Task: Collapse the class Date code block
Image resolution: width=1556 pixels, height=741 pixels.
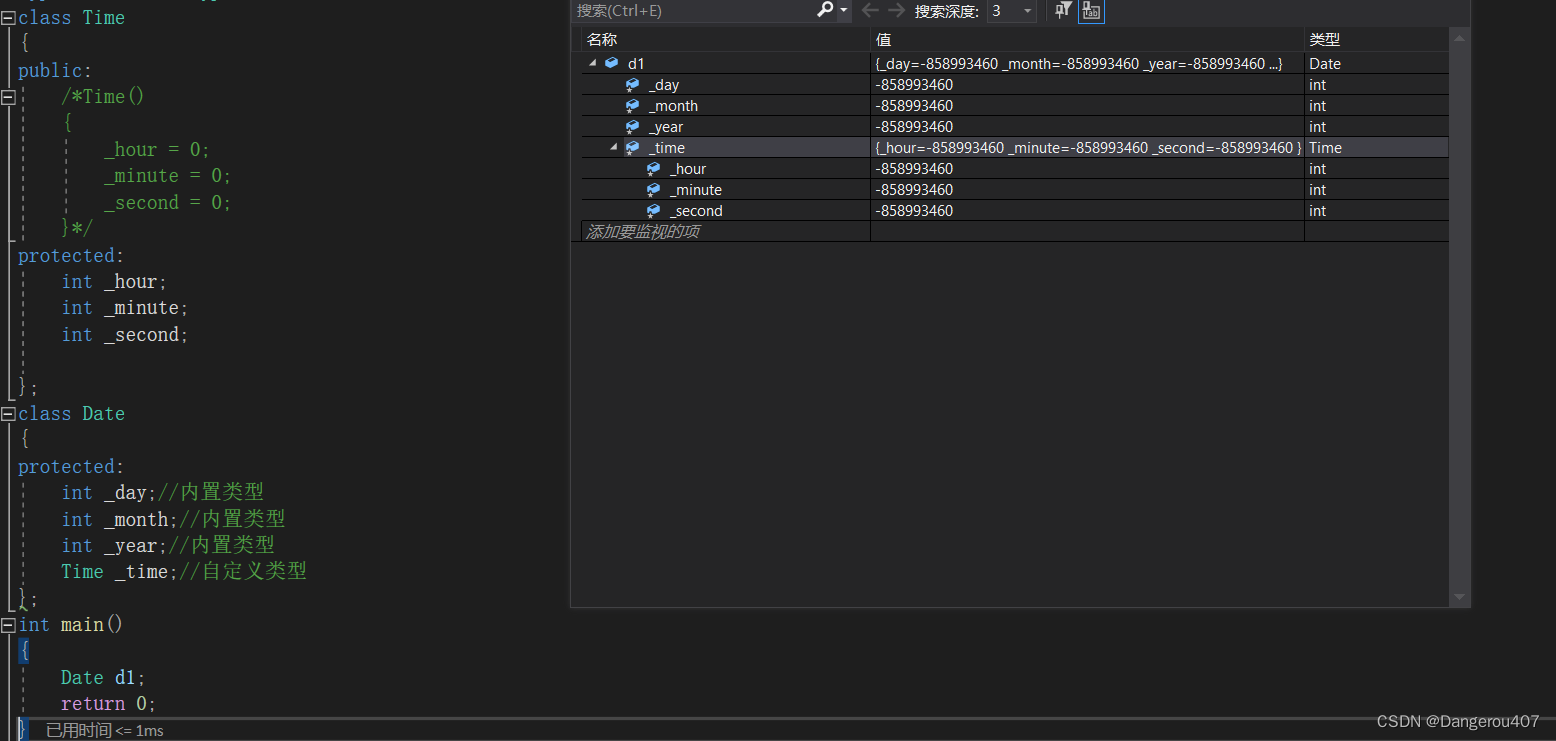Action: 8,414
